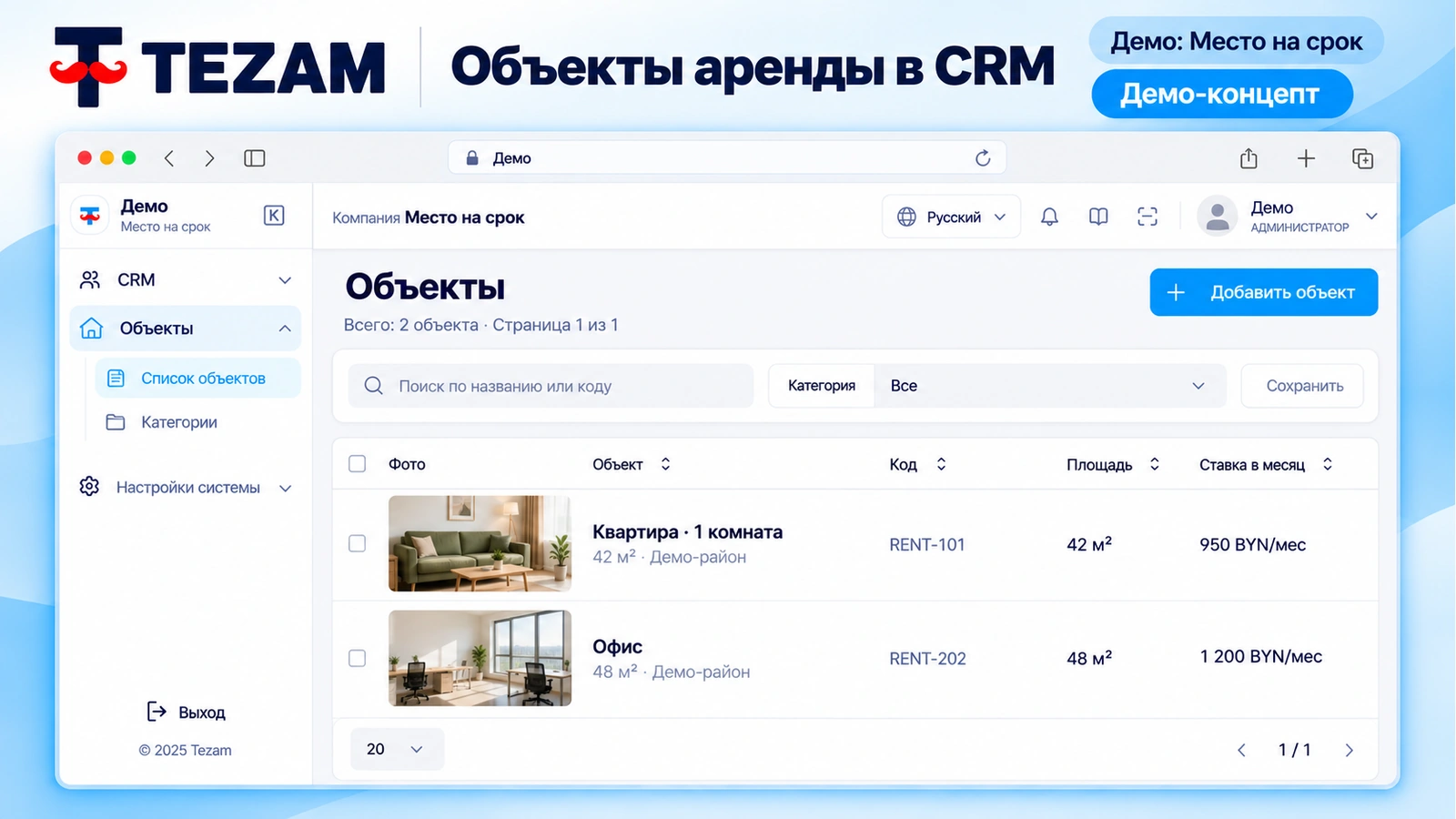Check the Квартира · 1 комната row checkbox
This screenshot has width=1456, height=819.
pyautogui.click(x=357, y=543)
